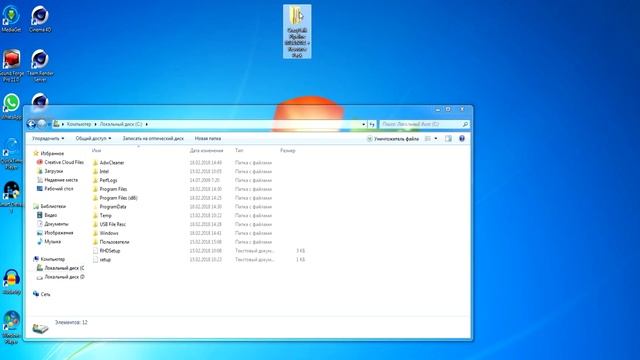Refresh the folder via address bar button

click(372, 124)
